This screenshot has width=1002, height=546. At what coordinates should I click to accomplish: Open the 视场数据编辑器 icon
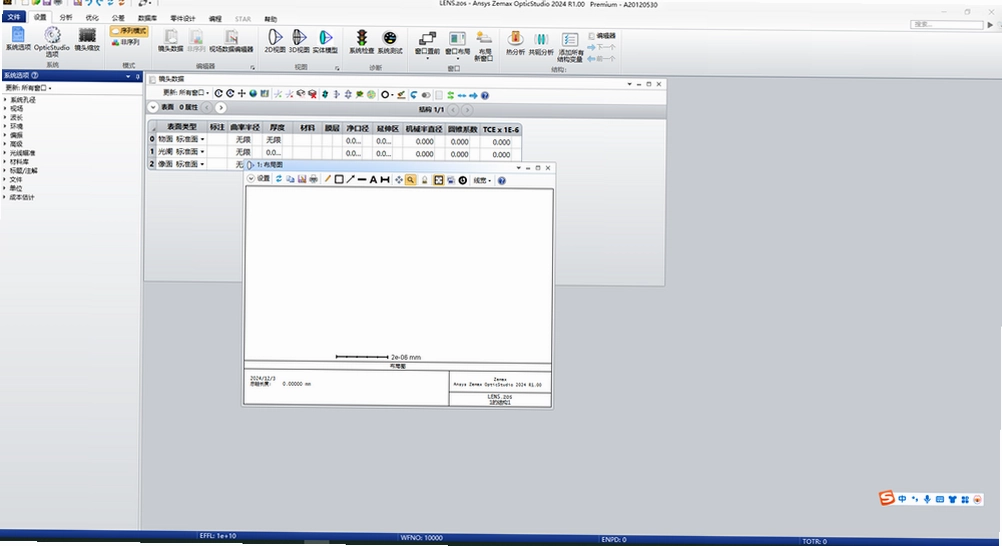coord(231,40)
